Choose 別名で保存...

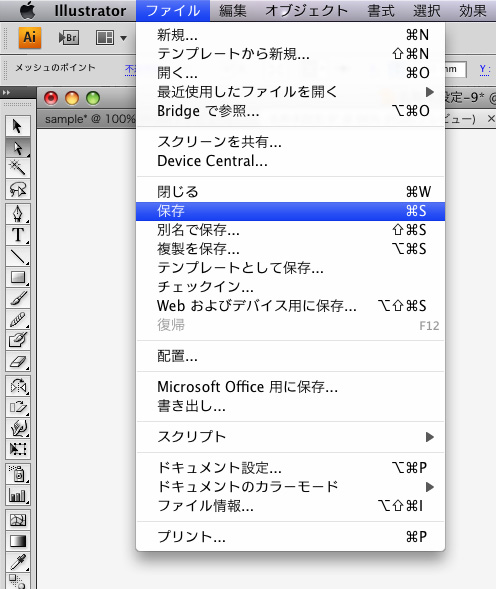(x=290, y=230)
